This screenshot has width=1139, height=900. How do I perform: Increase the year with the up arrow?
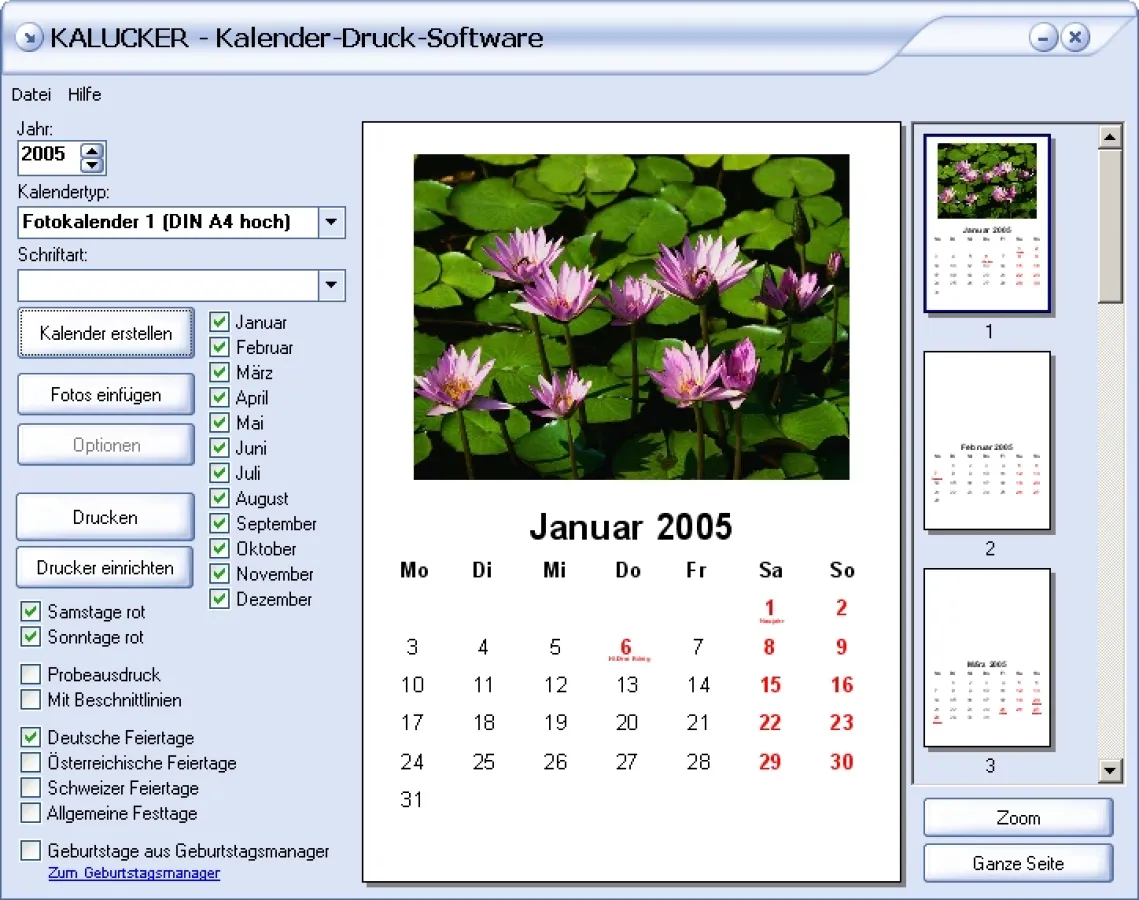[92, 150]
